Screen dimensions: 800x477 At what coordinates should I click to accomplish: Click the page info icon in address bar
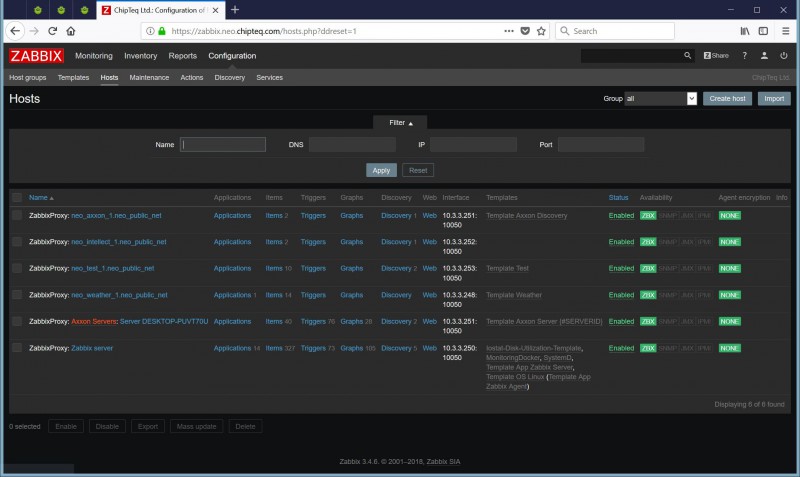pos(150,31)
